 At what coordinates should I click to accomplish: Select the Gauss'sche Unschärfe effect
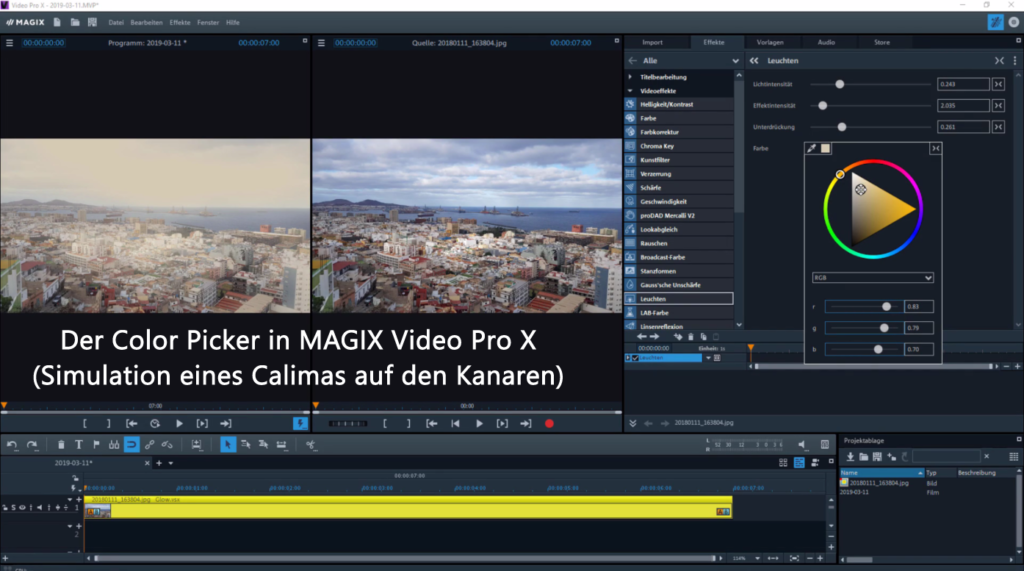[x=679, y=285]
